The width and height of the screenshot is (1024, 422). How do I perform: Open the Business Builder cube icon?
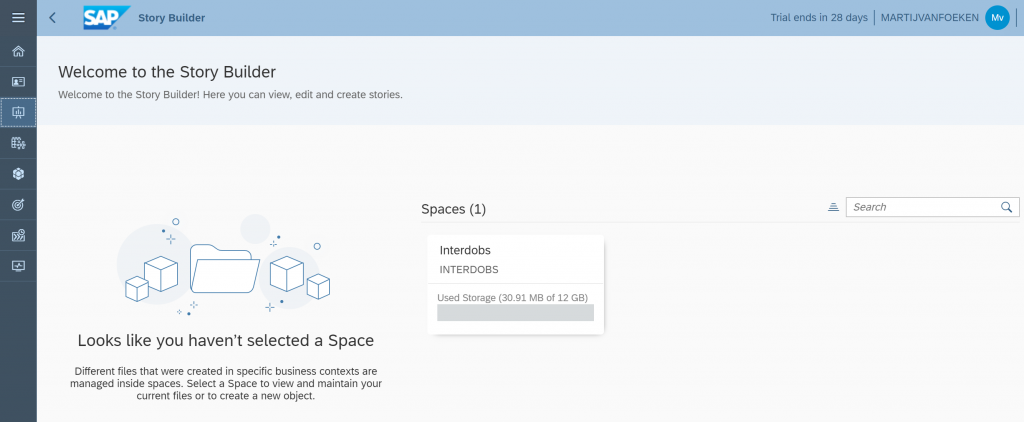point(18,174)
